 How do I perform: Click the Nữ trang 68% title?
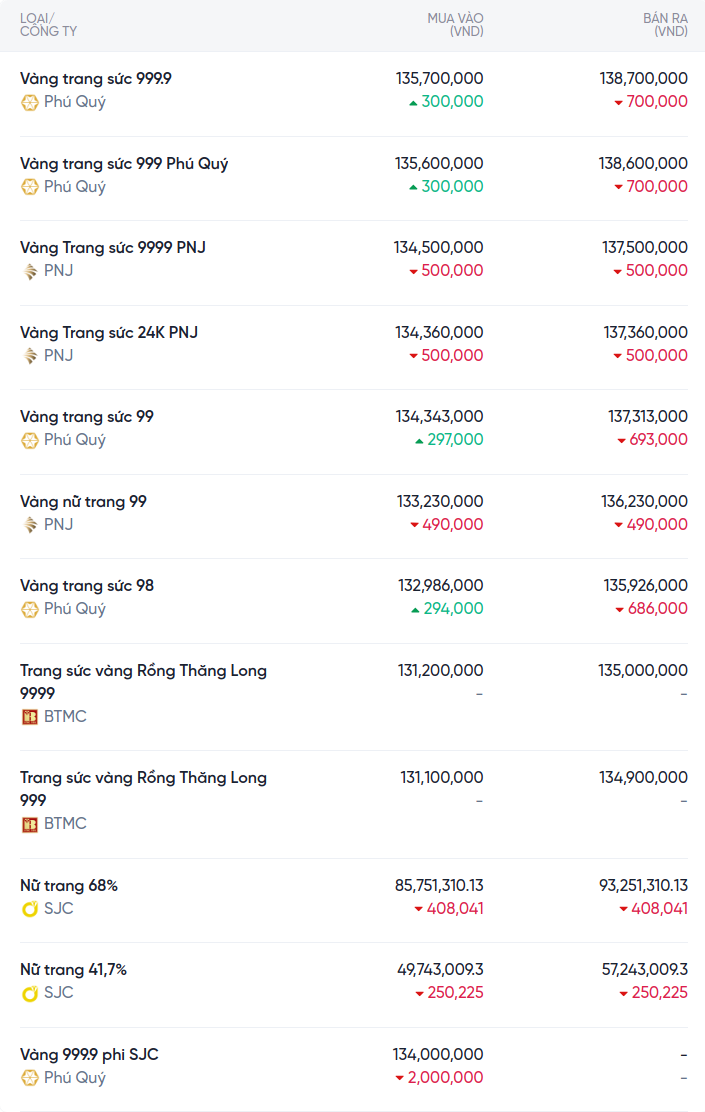pyautogui.click(x=69, y=885)
